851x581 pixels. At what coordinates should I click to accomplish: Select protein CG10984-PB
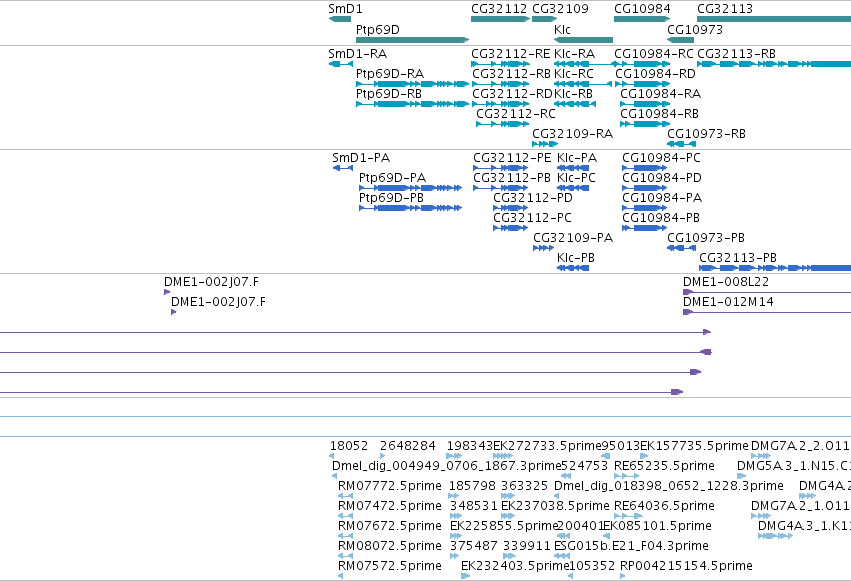tap(644, 228)
